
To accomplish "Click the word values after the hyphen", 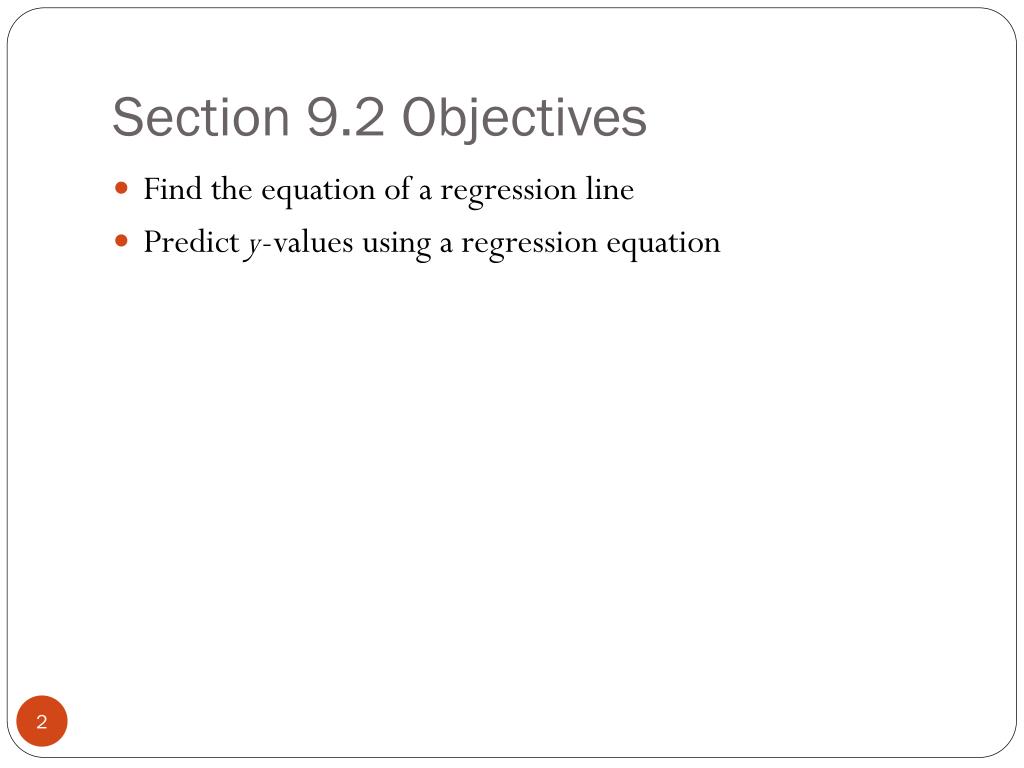I will point(313,242).
